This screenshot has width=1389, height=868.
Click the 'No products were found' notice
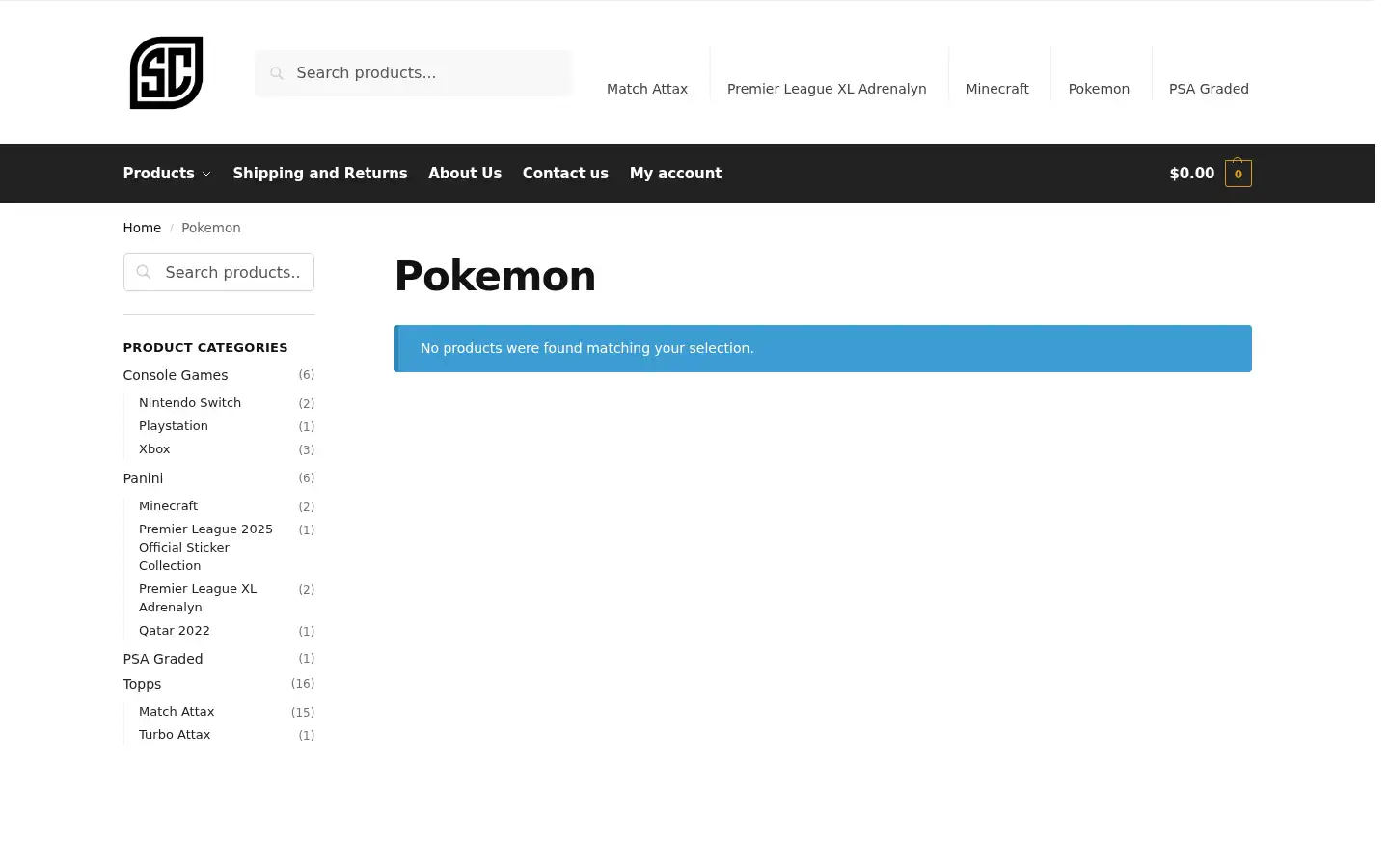point(823,348)
